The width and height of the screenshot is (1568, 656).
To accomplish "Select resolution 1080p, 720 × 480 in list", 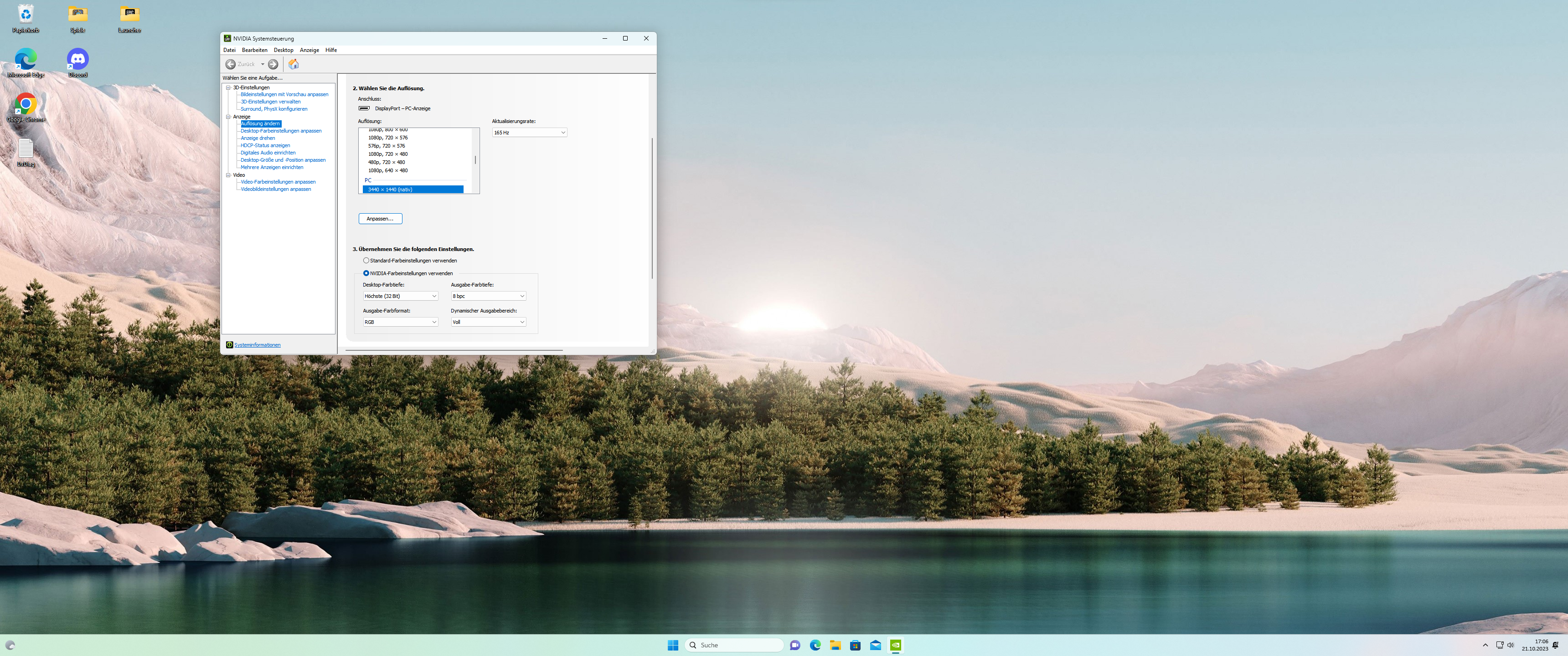I will coord(388,154).
